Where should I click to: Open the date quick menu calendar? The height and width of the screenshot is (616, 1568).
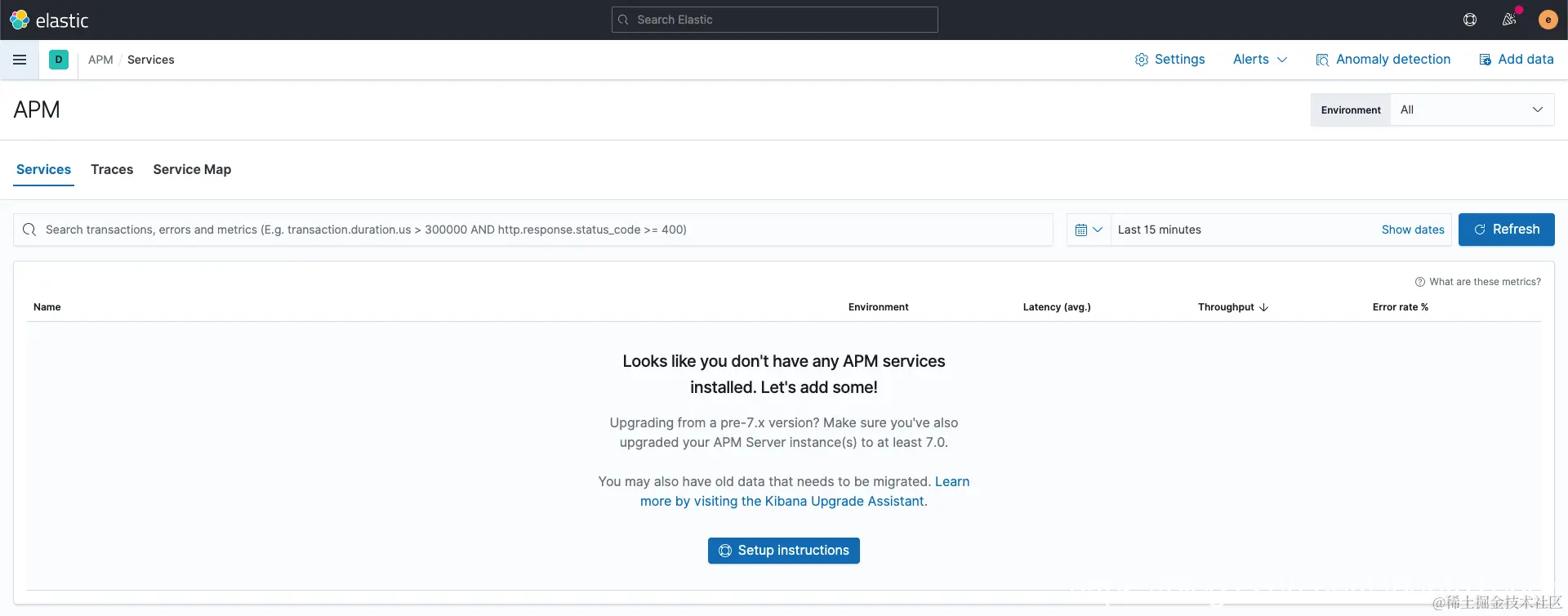coord(1089,230)
